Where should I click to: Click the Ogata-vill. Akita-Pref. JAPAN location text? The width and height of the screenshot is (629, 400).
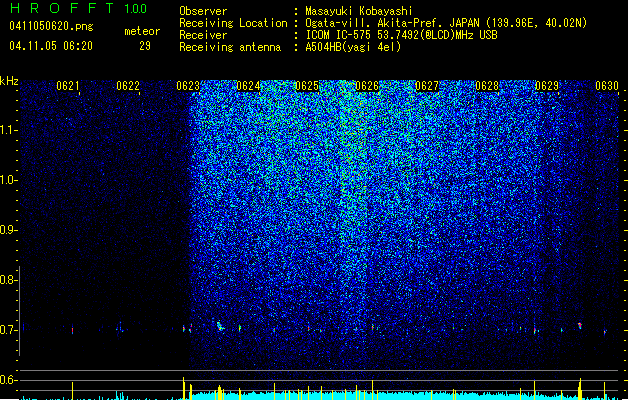tap(446, 23)
